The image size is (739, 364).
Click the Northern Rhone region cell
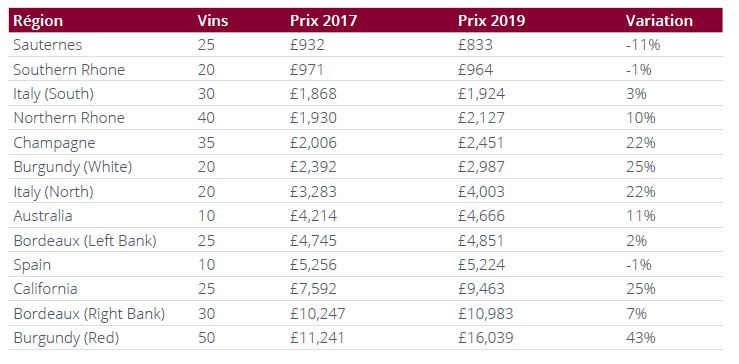coord(69,118)
